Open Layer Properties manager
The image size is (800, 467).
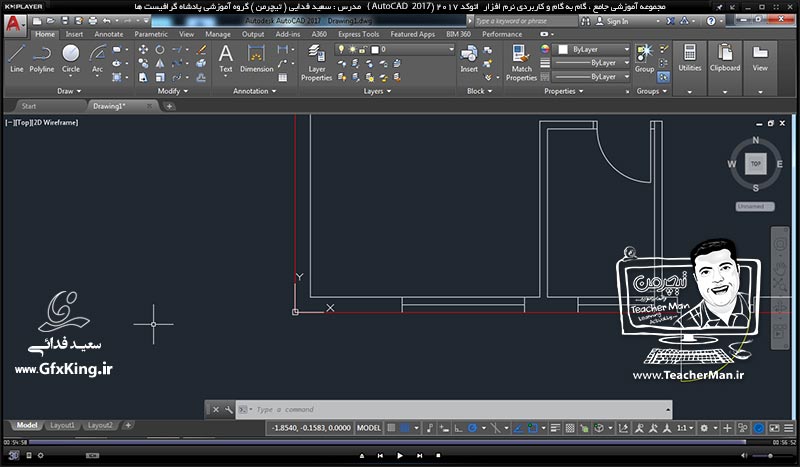316,63
